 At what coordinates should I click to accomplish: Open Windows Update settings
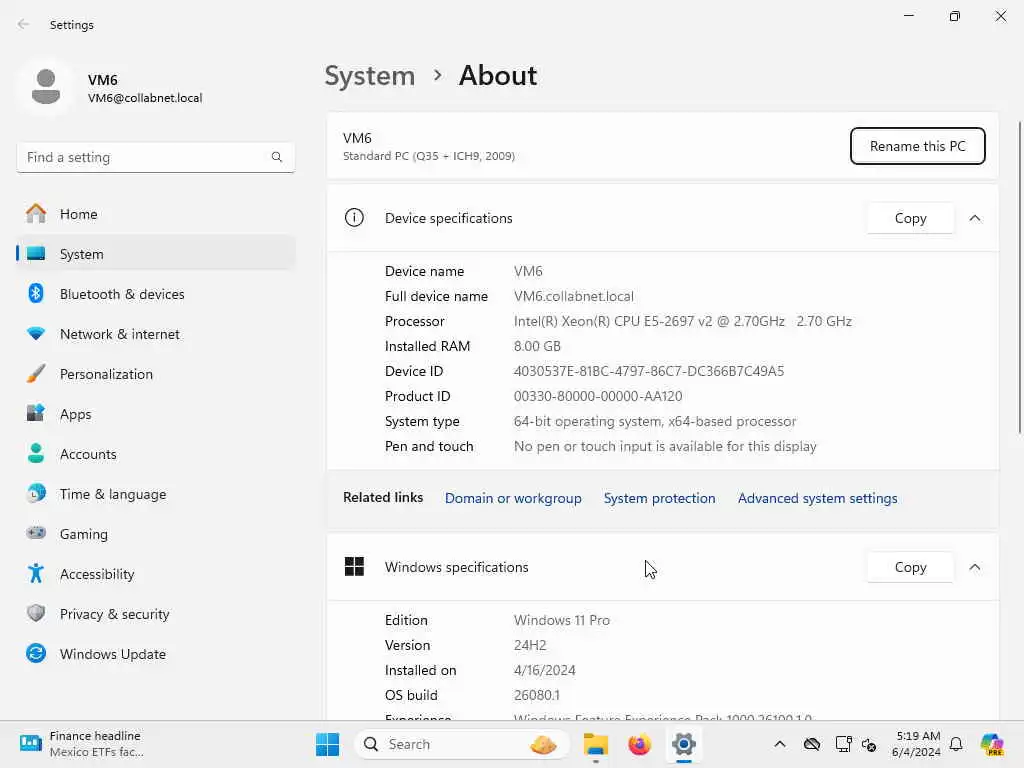pyautogui.click(x=155, y=654)
